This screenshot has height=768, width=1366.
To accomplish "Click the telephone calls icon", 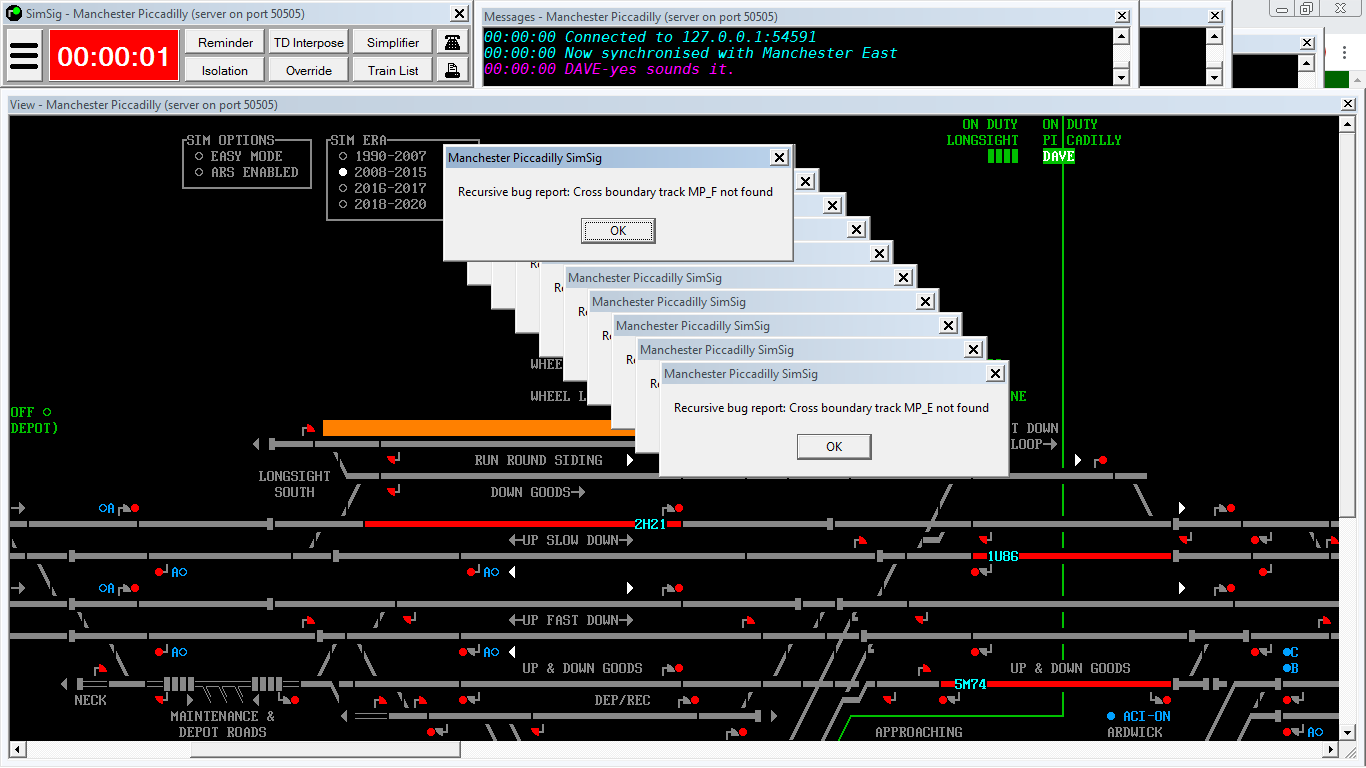I will (x=453, y=42).
